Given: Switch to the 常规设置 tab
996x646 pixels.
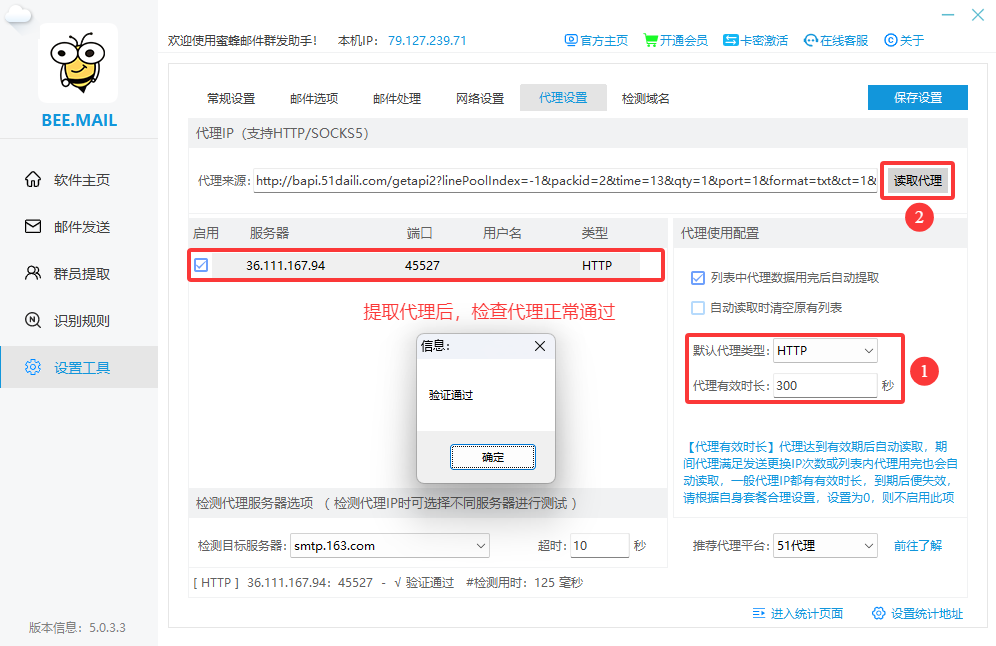Looking at the screenshot, I should [231, 98].
